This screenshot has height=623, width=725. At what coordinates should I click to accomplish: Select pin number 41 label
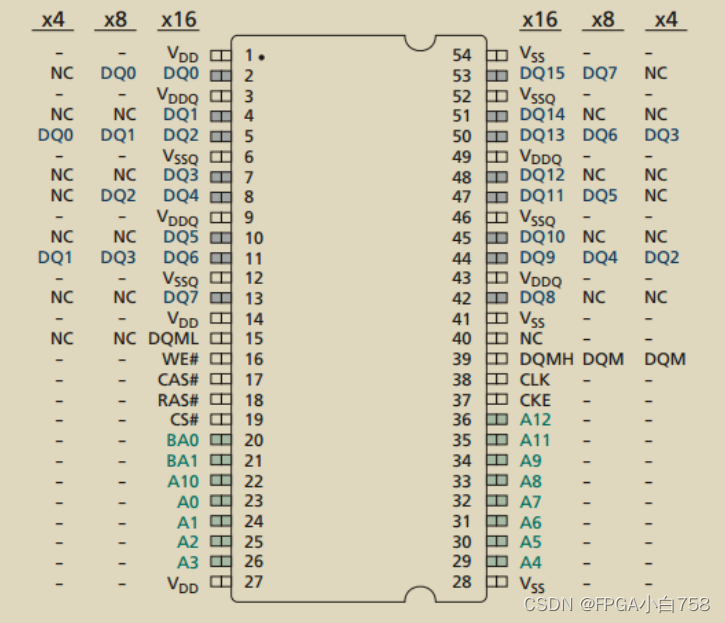point(461,319)
